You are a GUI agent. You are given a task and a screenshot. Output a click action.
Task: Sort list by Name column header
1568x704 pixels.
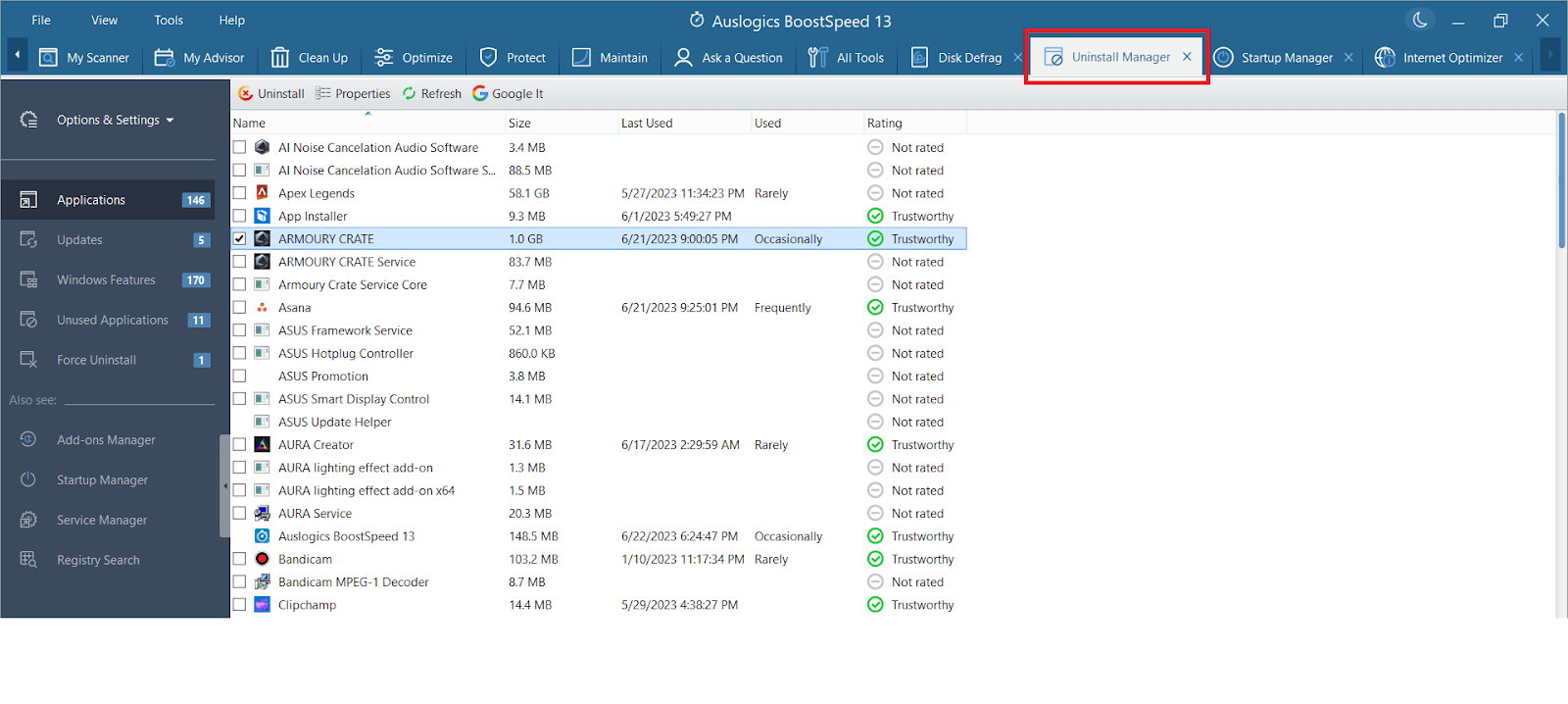(x=367, y=123)
